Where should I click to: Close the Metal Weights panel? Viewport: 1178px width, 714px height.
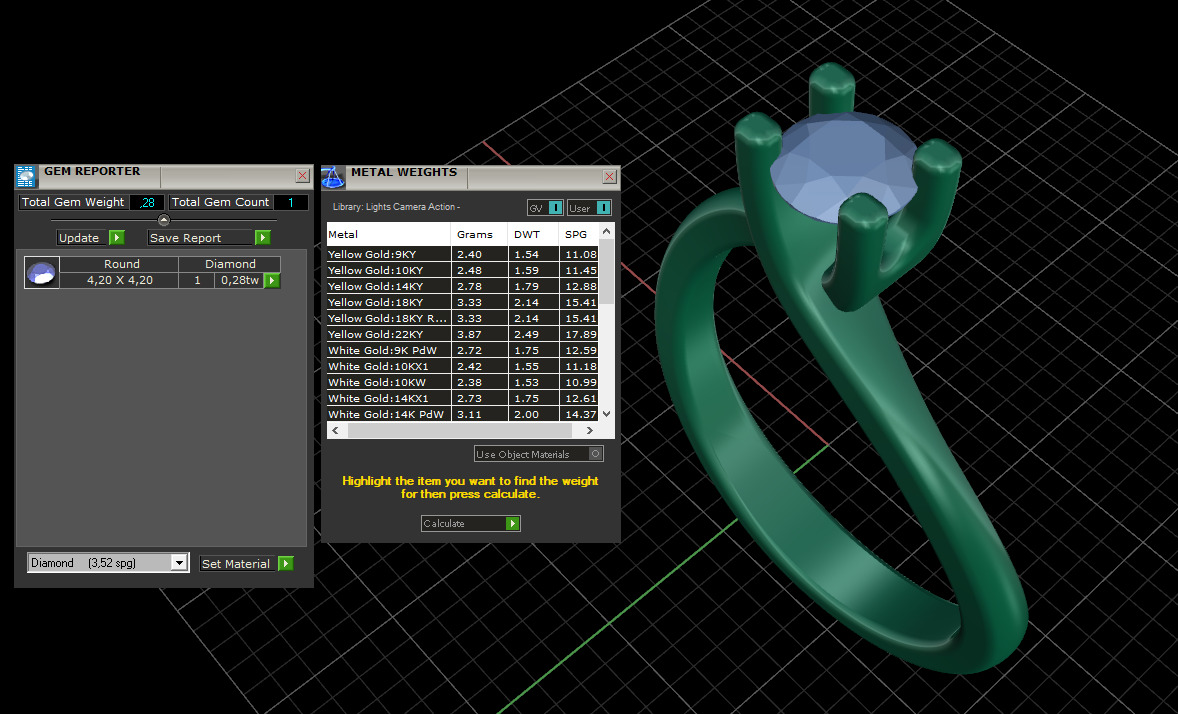coord(609,177)
